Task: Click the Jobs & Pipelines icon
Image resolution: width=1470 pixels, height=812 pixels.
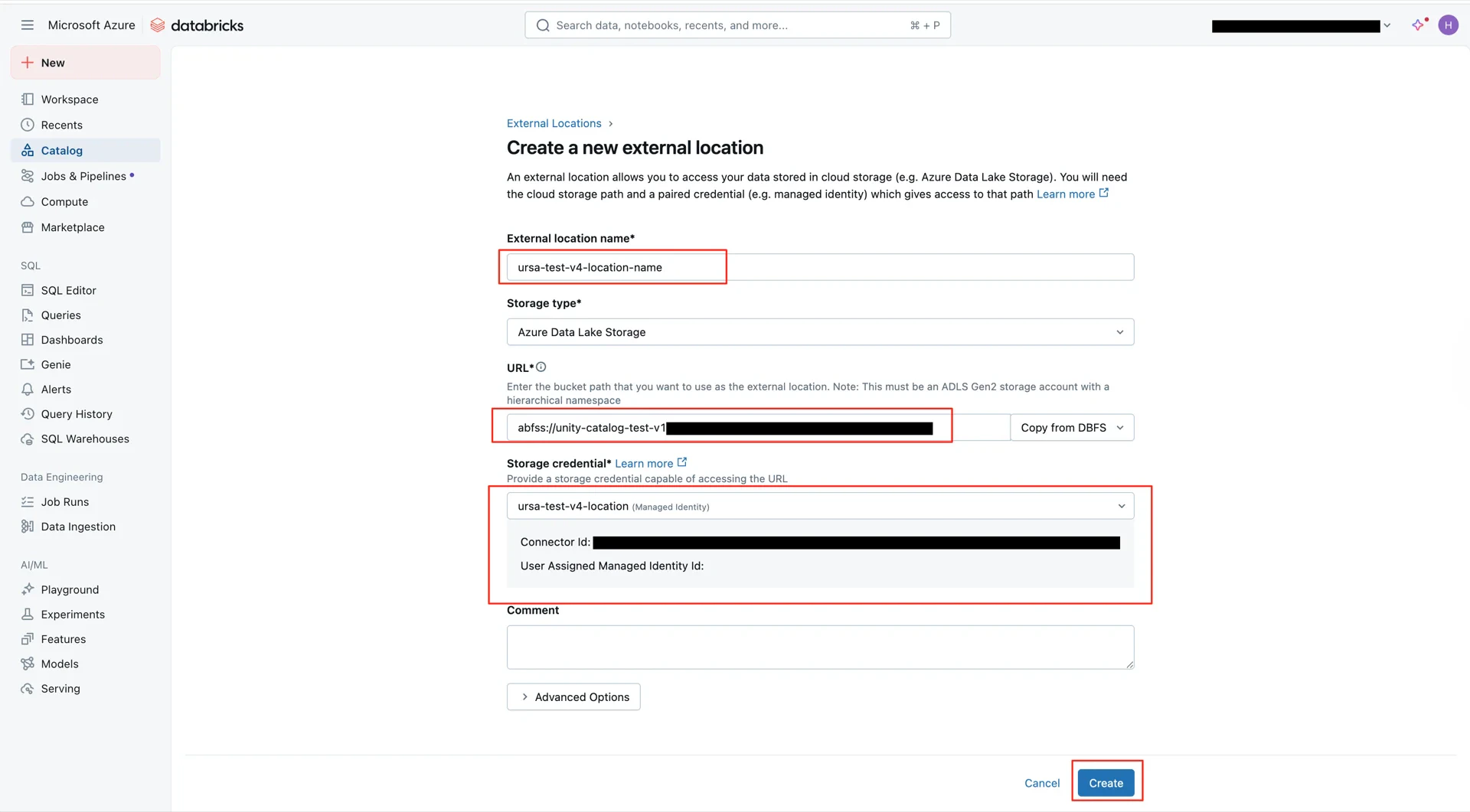Action: tap(28, 176)
